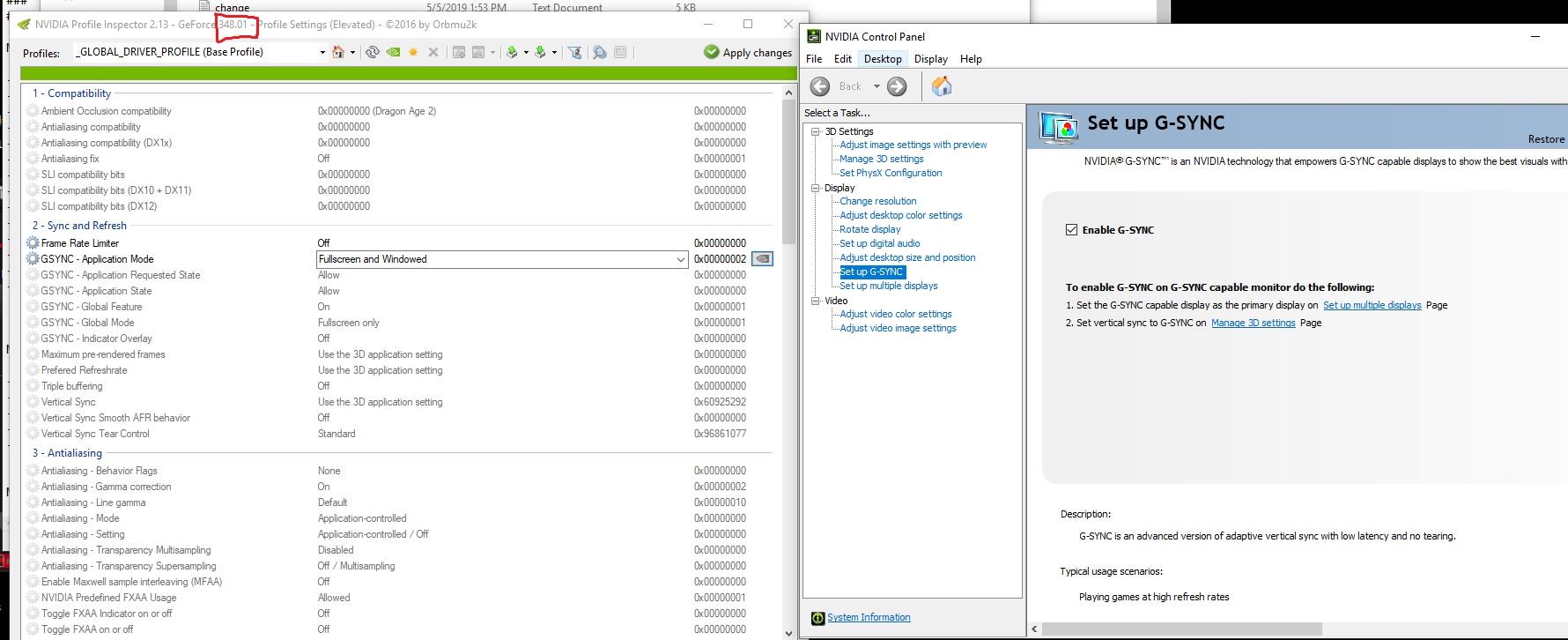Image resolution: width=1568 pixels, height=640 pixels.
Task: Click the gear icon beside Vertical Sync
Action: (33, 402)
